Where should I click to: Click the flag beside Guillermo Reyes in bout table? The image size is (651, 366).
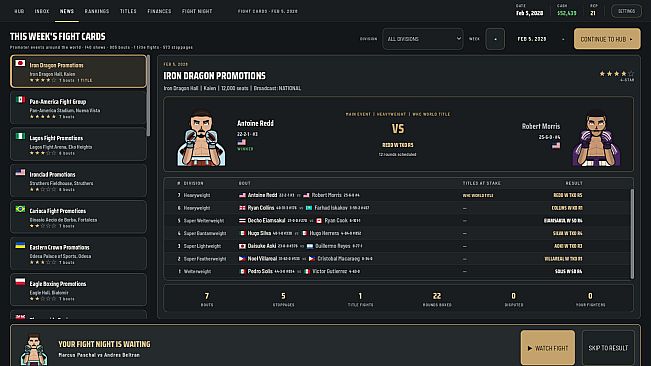point(310,246)
